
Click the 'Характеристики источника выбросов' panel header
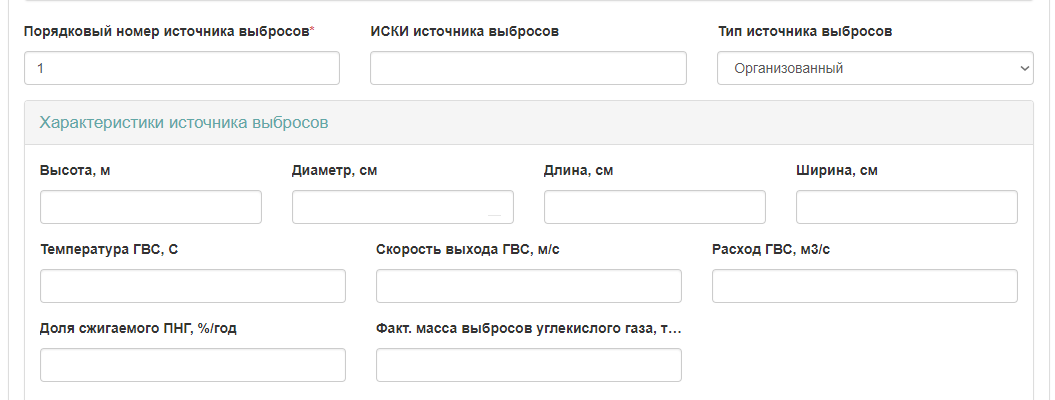(184, 123)
